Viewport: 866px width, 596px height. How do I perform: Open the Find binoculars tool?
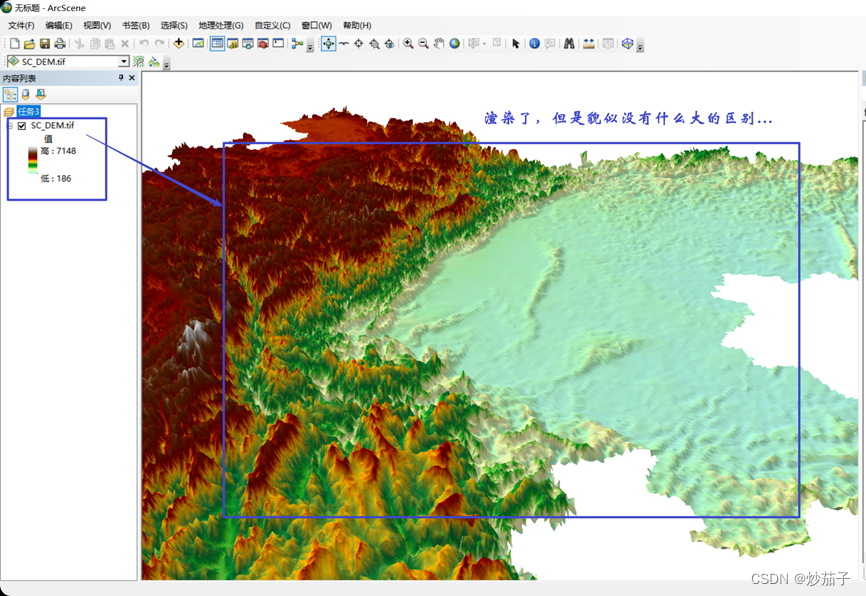tap(569, 44)
